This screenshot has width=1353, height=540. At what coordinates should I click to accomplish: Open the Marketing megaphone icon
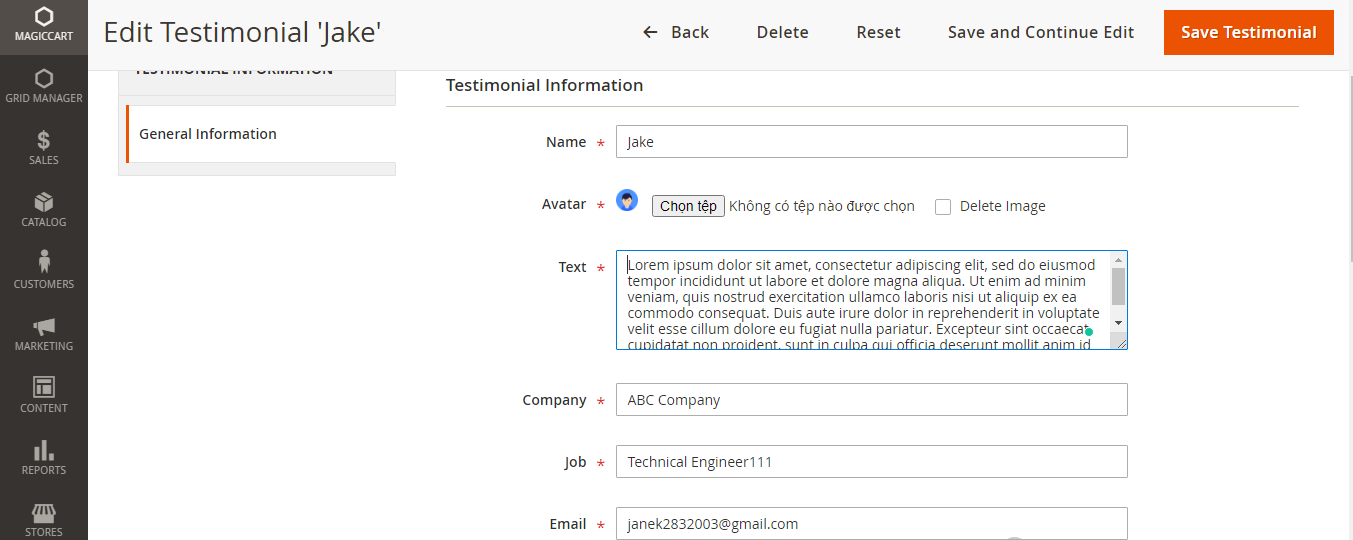[x=43, y=326]
